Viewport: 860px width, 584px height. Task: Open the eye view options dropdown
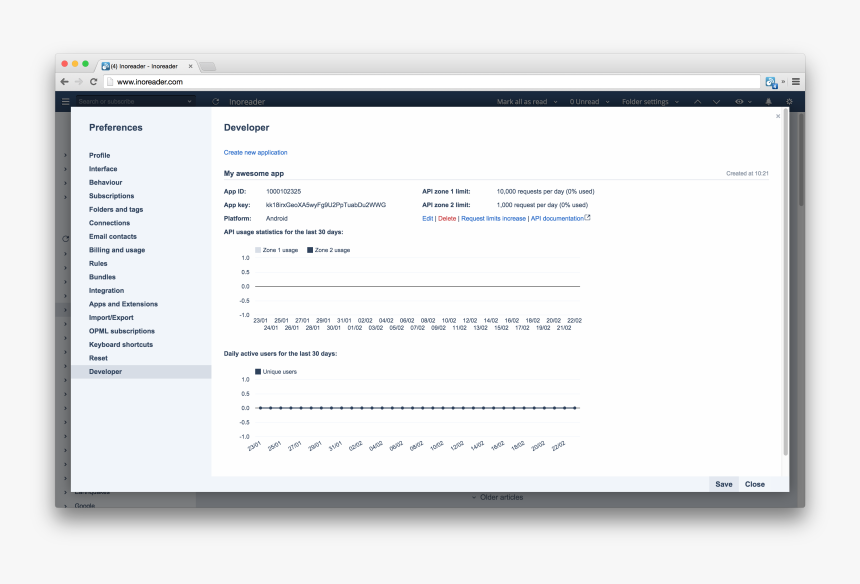(x=743, y=101)
